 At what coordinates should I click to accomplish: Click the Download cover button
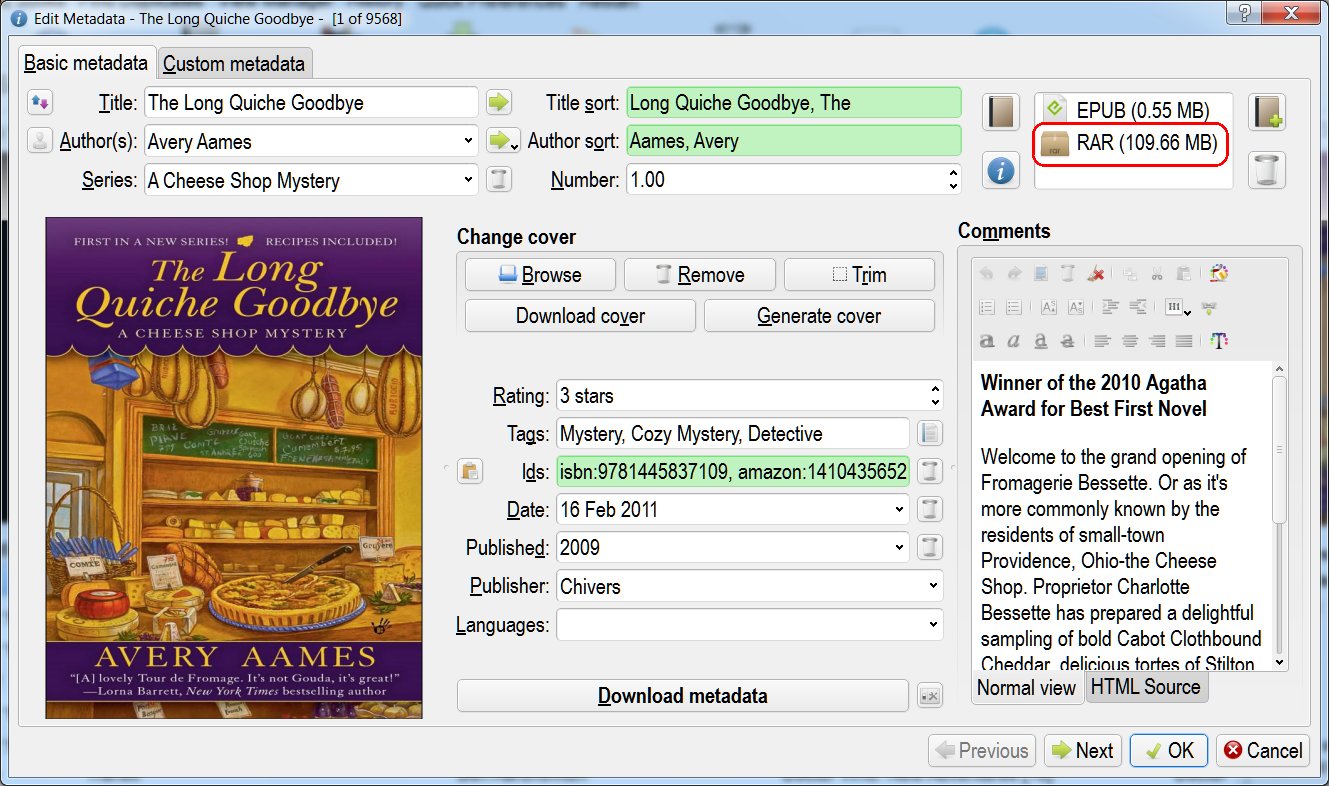[x=580, y=315]
